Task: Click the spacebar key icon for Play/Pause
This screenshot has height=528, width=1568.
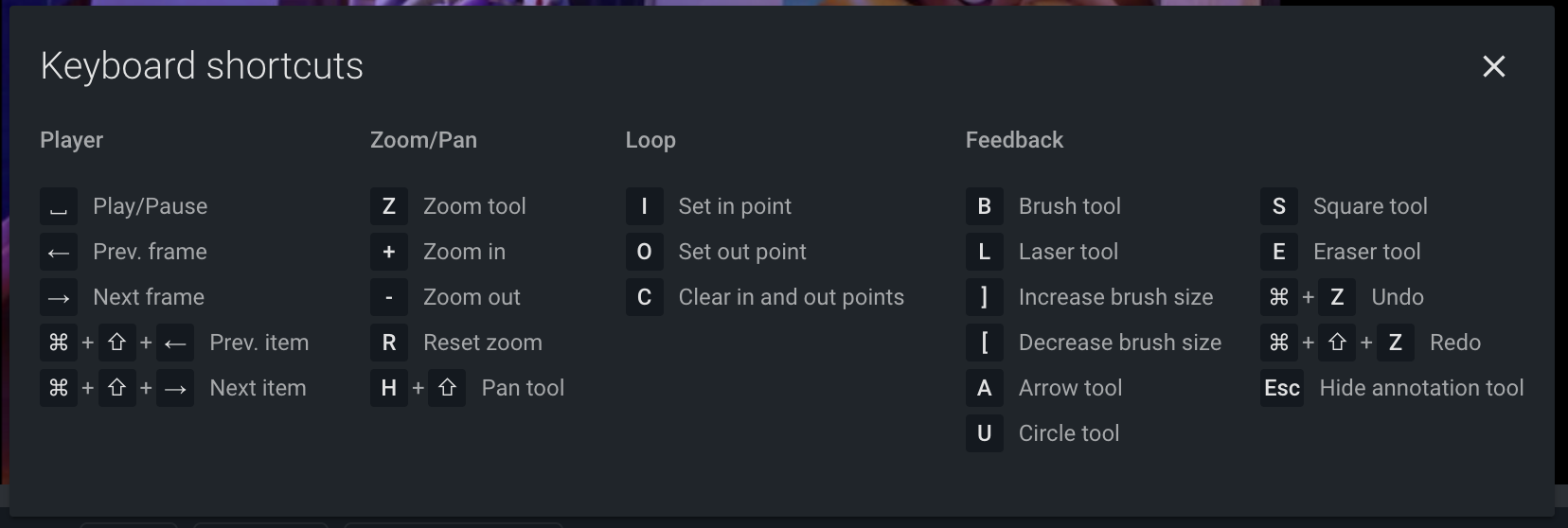Action: (59, 206)
